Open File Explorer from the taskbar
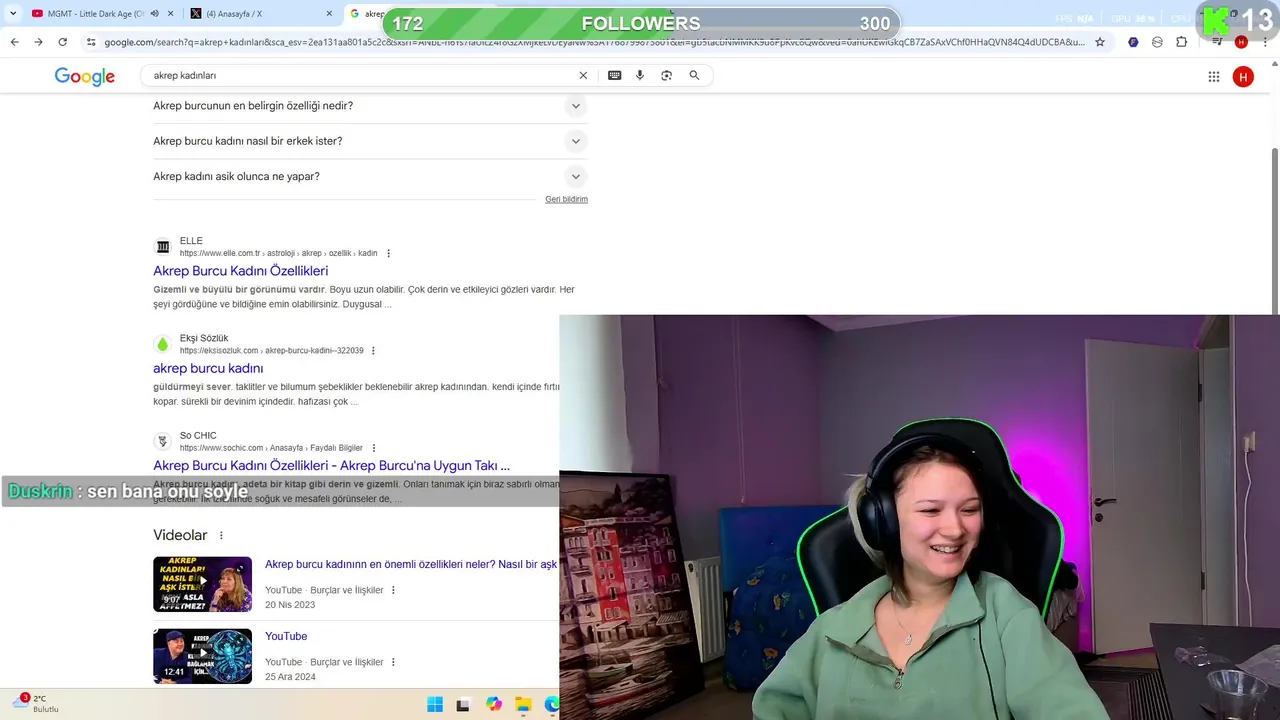The height and width of the screenshot is (720, 1280). (x=523, y=705)
